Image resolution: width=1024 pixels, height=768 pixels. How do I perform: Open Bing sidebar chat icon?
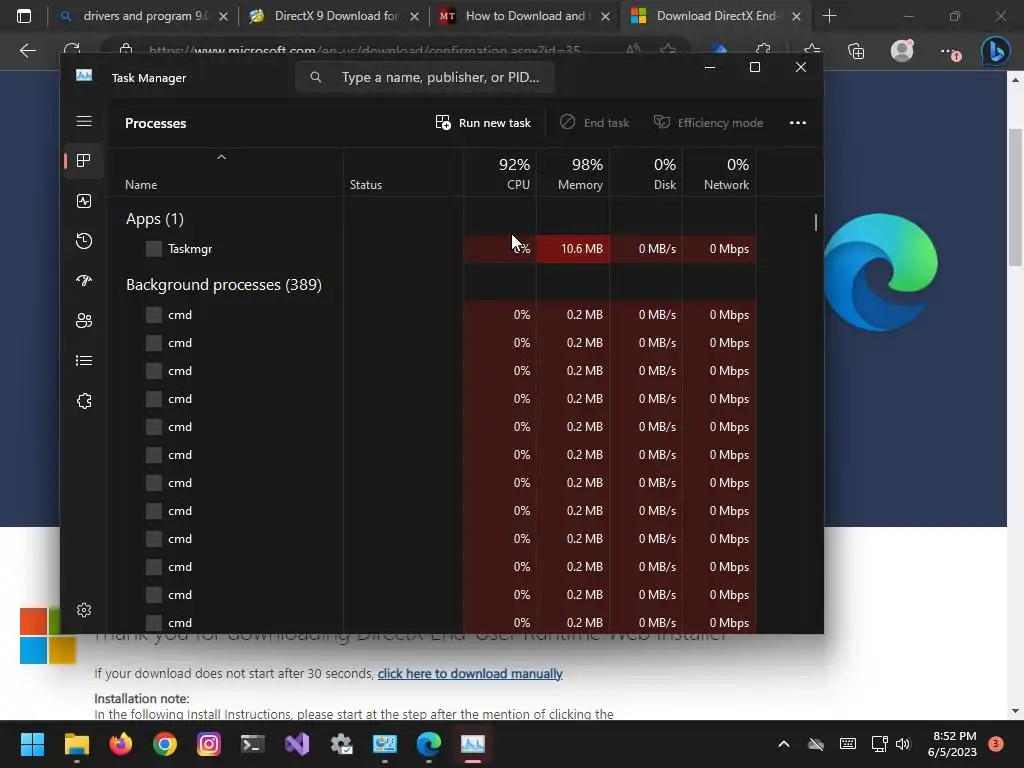tap(996, 50)
